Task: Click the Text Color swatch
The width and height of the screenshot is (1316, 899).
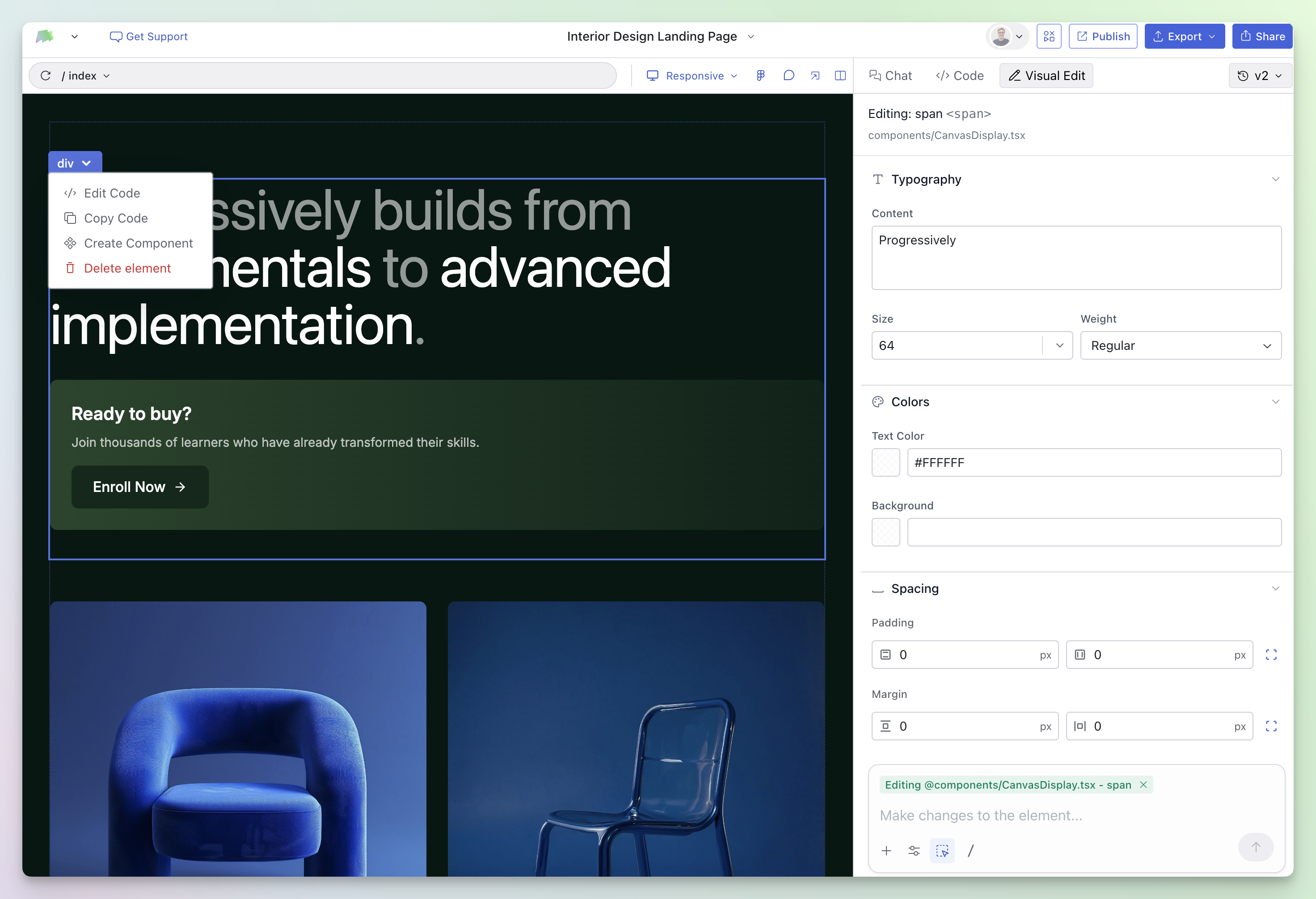Action: coord(886,462)
